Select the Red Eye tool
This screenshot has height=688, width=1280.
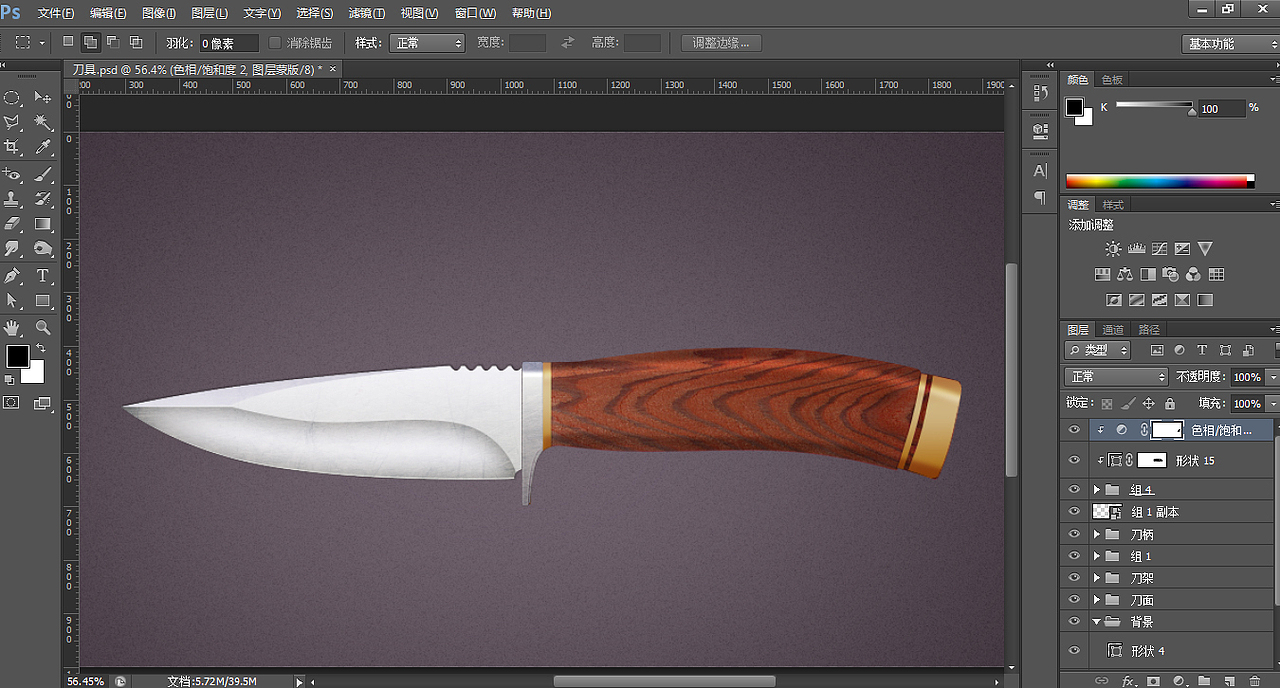pyautogui.click(x=12, y=174)
